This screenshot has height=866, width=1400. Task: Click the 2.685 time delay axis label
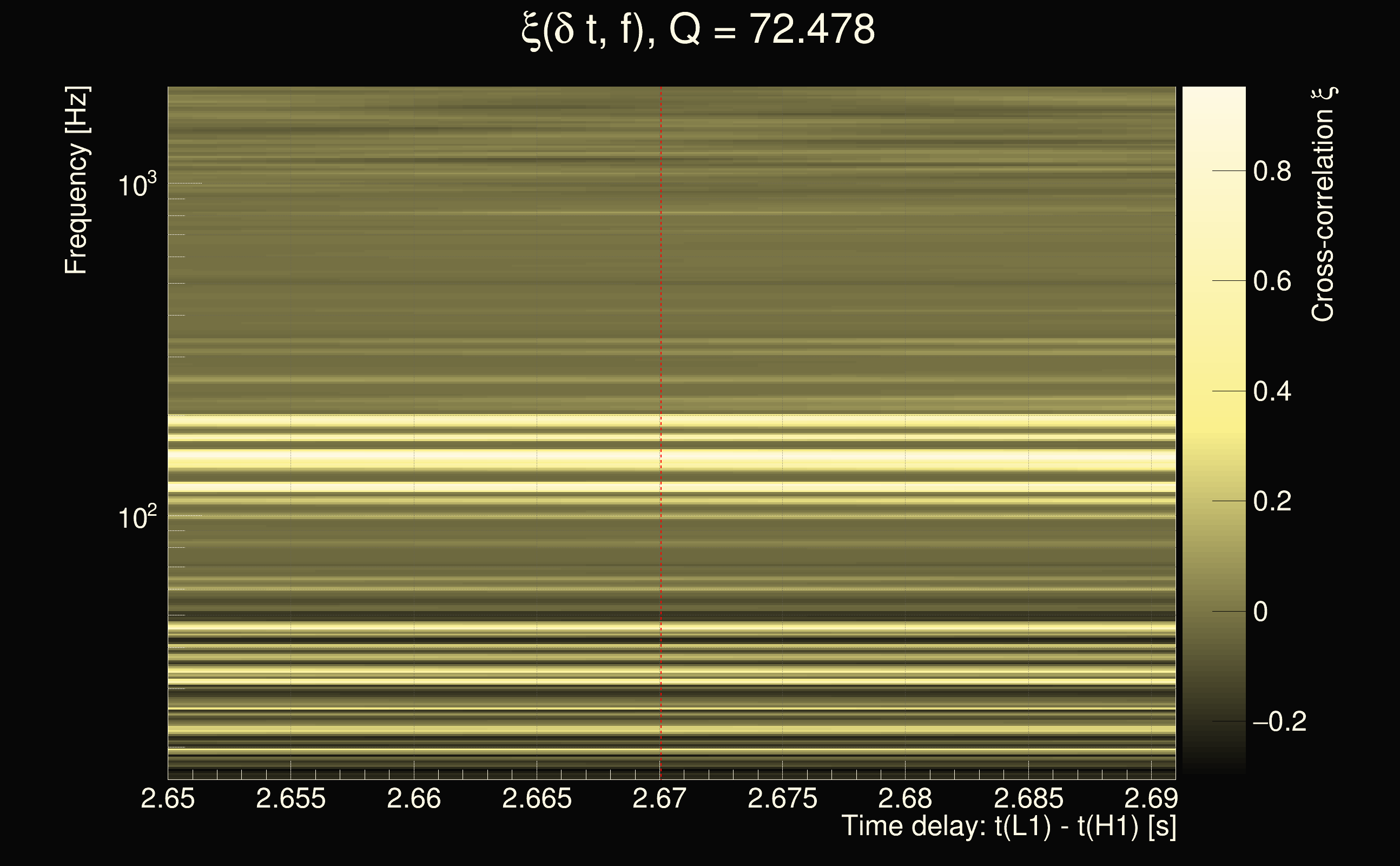(1028, 798)
